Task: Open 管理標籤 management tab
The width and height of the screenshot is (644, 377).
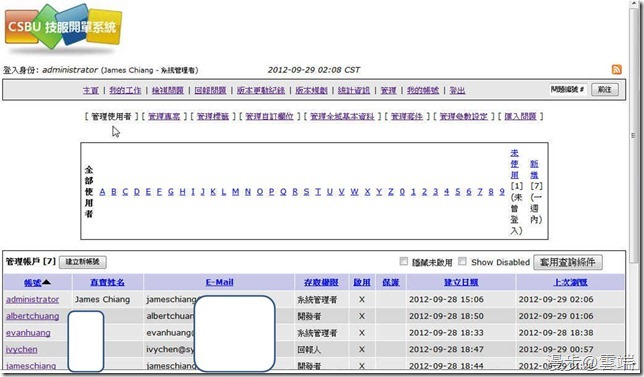Action: (x=213, y=116)
